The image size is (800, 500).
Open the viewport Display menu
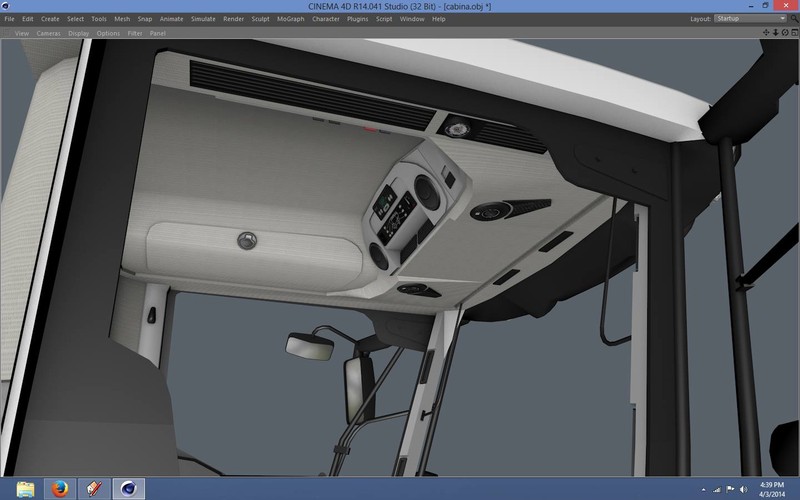79,33
